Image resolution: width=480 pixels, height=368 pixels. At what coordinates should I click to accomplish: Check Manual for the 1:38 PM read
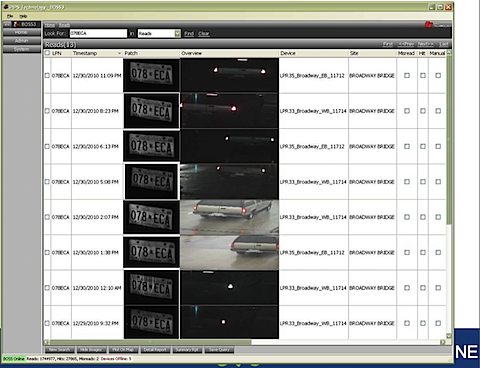point(438,252)
